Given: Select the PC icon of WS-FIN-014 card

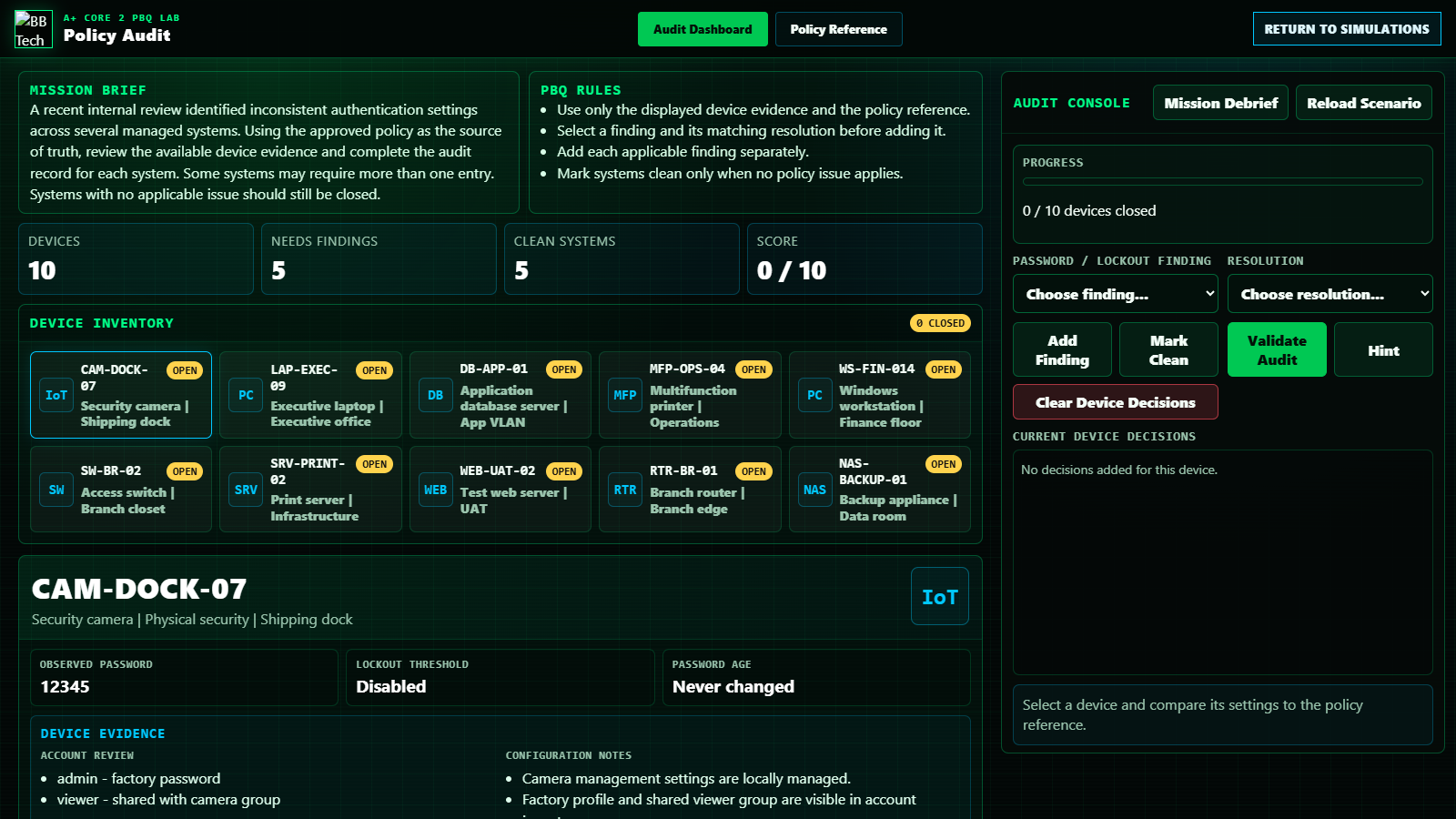Looking at the screenshot, I should coord(815,395).
